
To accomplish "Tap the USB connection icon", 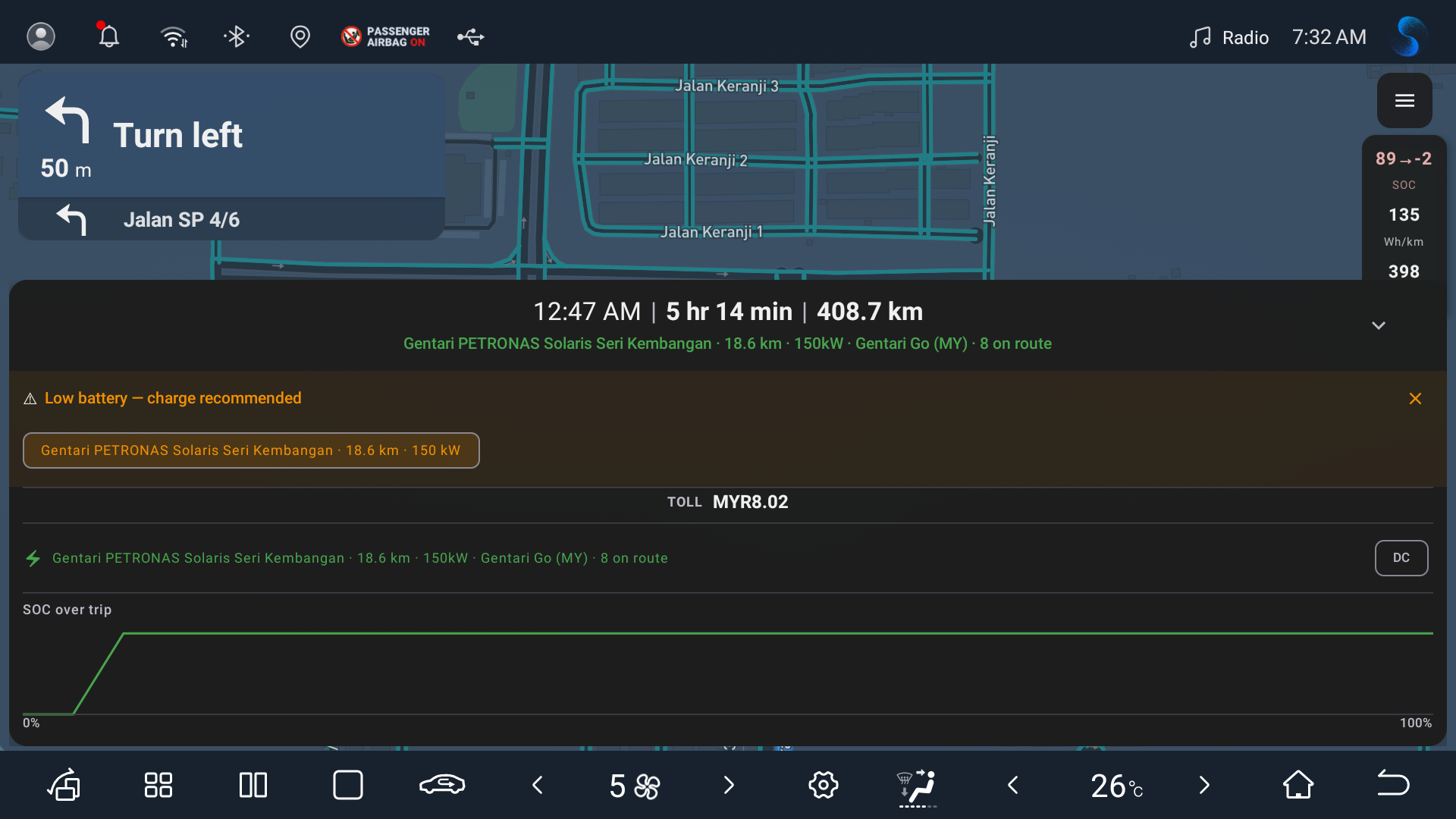I will point(470,36).
